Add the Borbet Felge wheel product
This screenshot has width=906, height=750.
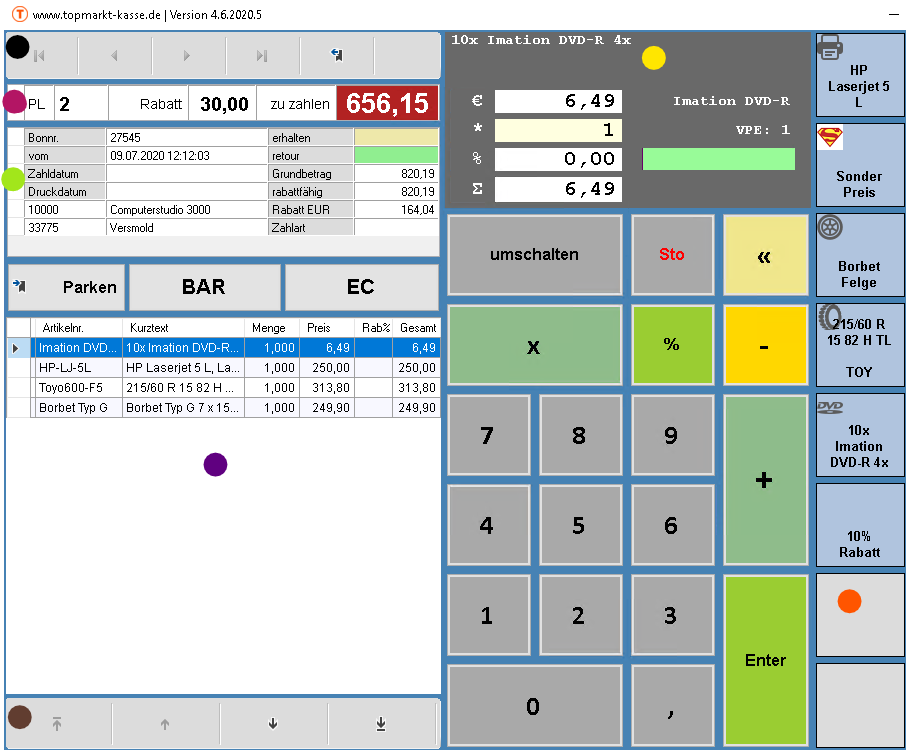(x=859, y=255)
